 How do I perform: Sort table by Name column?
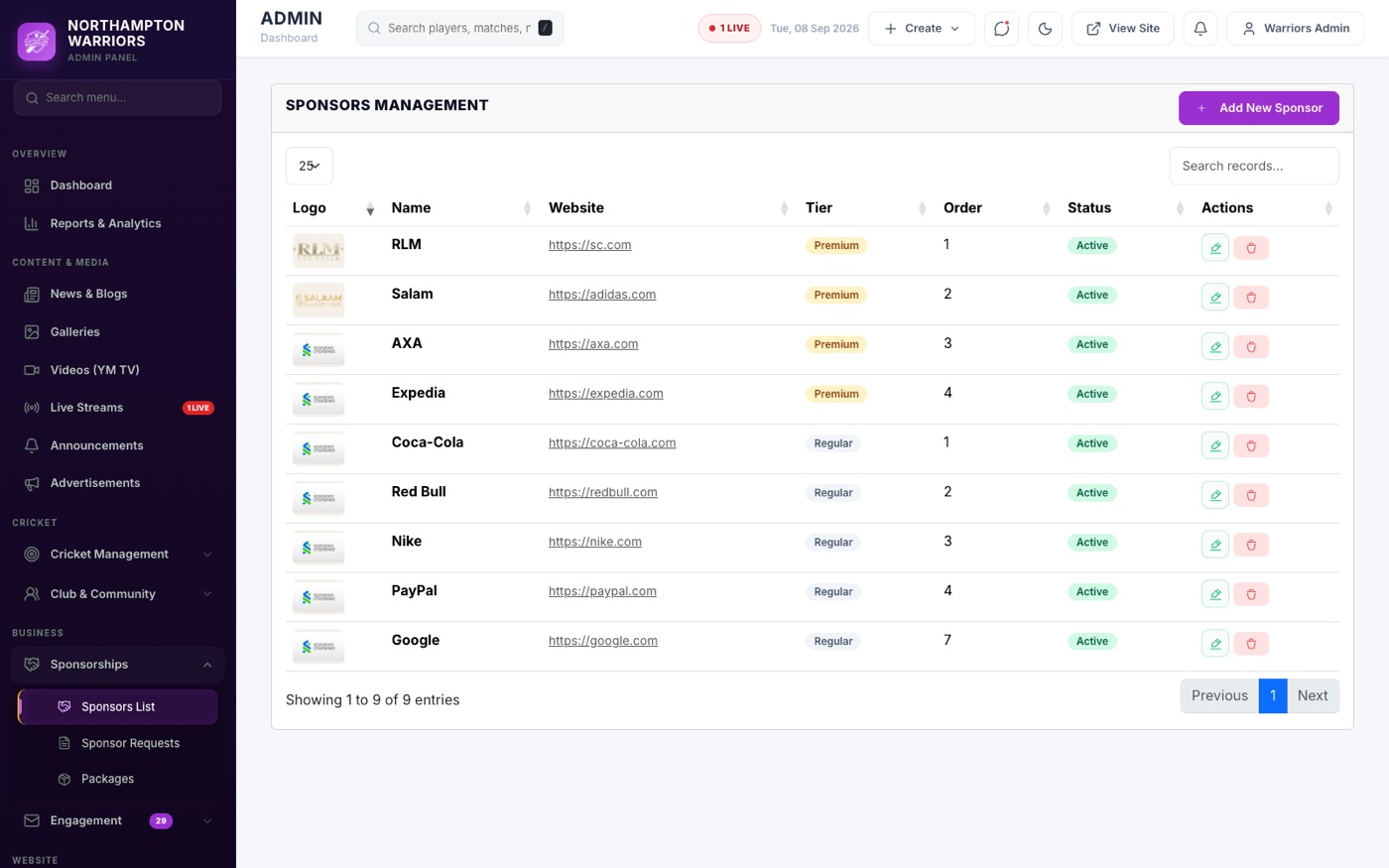click(461, 208)
